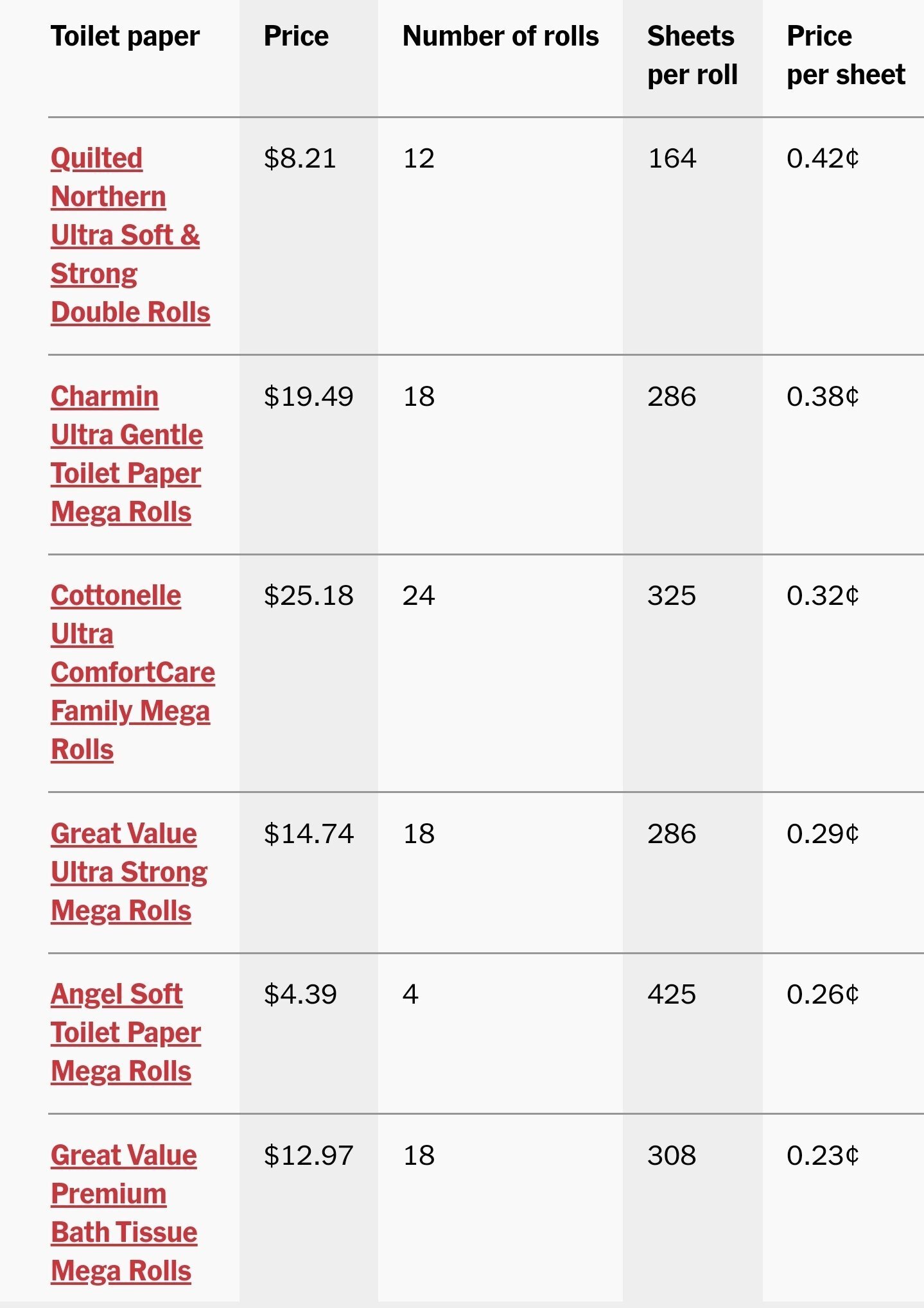The width and height of the screenshot is (924, 1308).
Task: Click the 0.23¢ price per sheet value
Action: [823, 1156]
